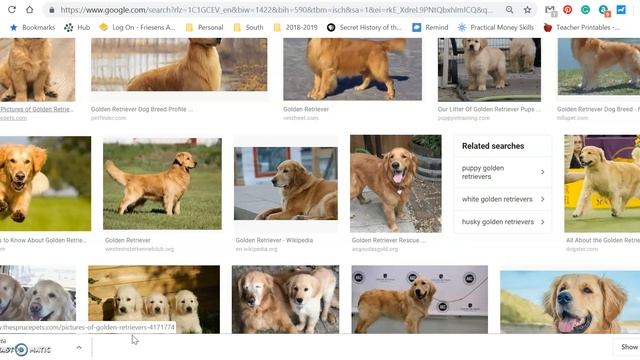Open the running golden retriever image
The width and height of the screenshot is (640, 360).
pos(45,184)
